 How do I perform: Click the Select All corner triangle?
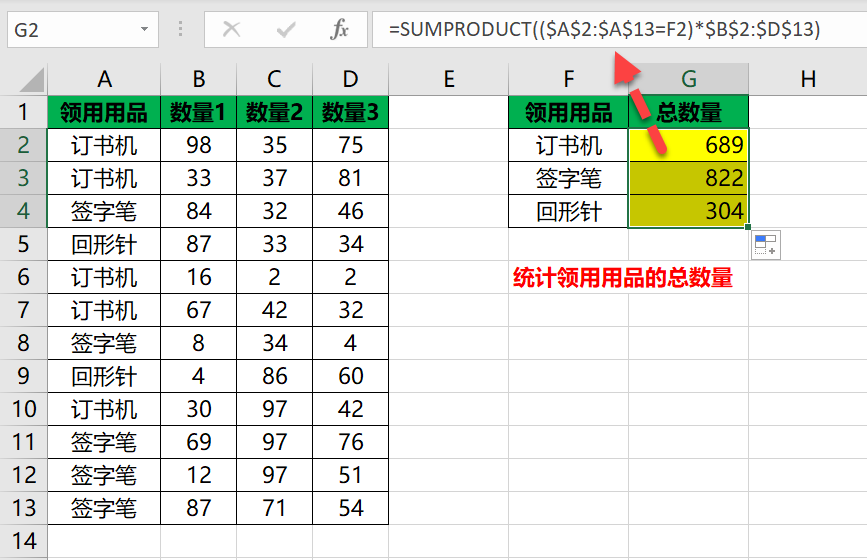click(32, 80)
